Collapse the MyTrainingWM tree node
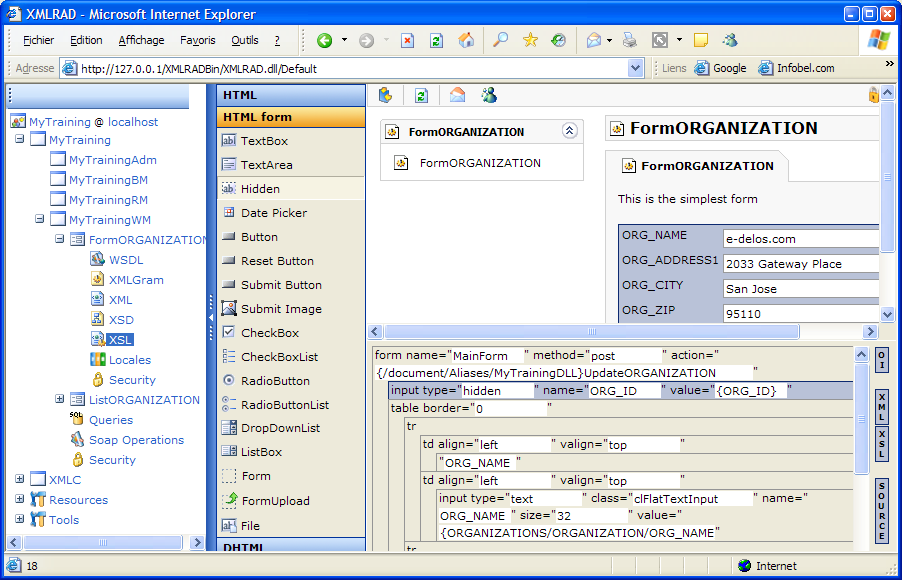 coord(40,220)
